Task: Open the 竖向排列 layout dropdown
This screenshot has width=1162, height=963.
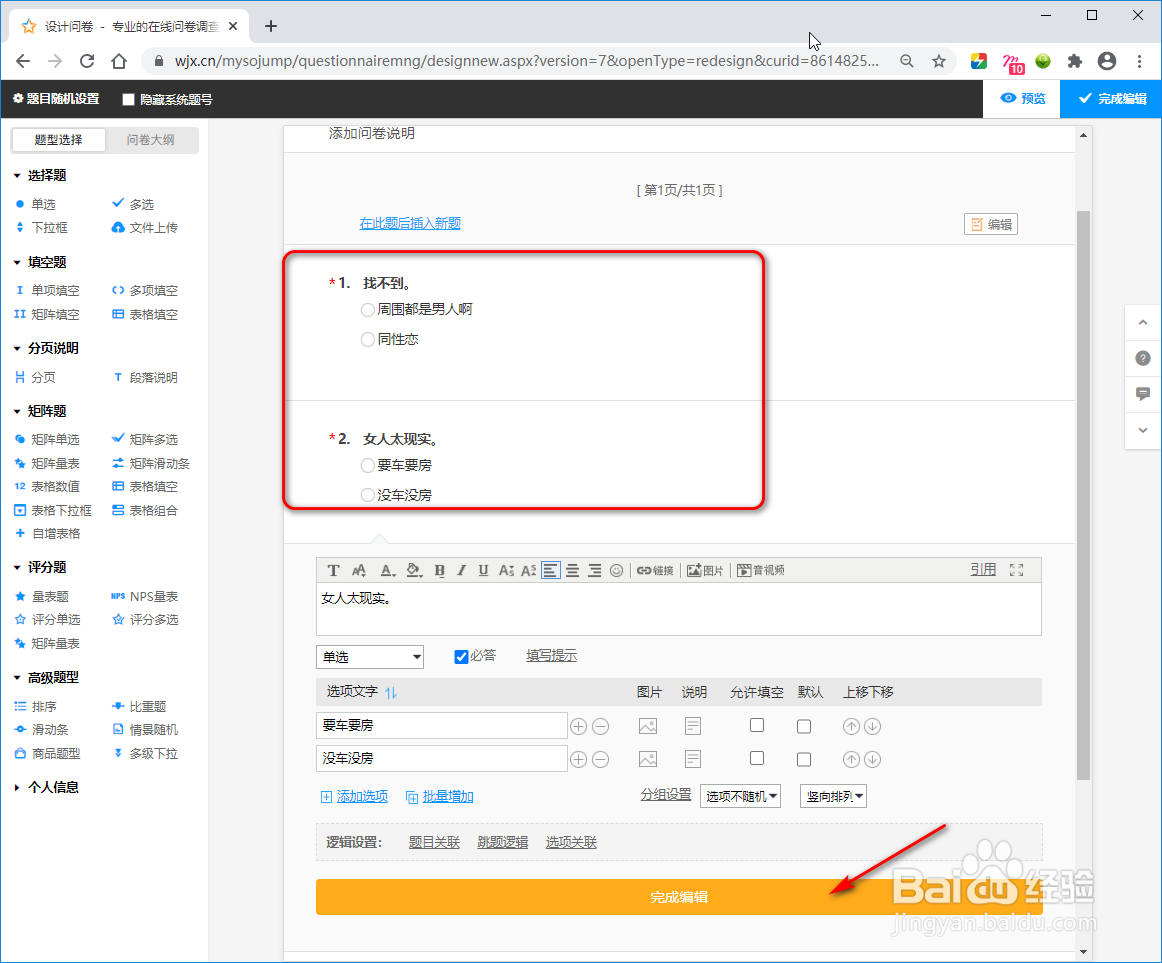Action: tap(834, 796)
